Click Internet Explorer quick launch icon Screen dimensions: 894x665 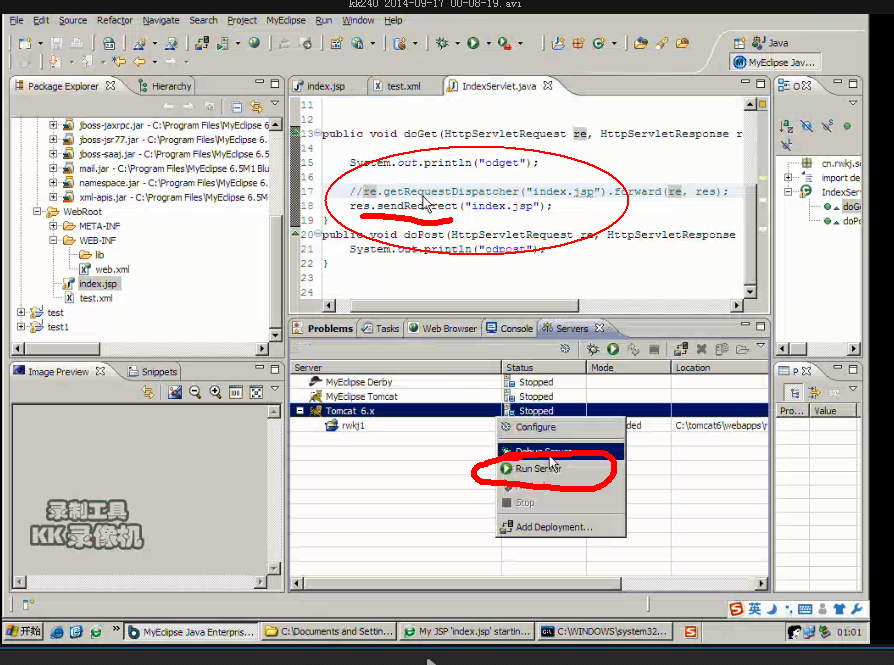click(57, 632)
